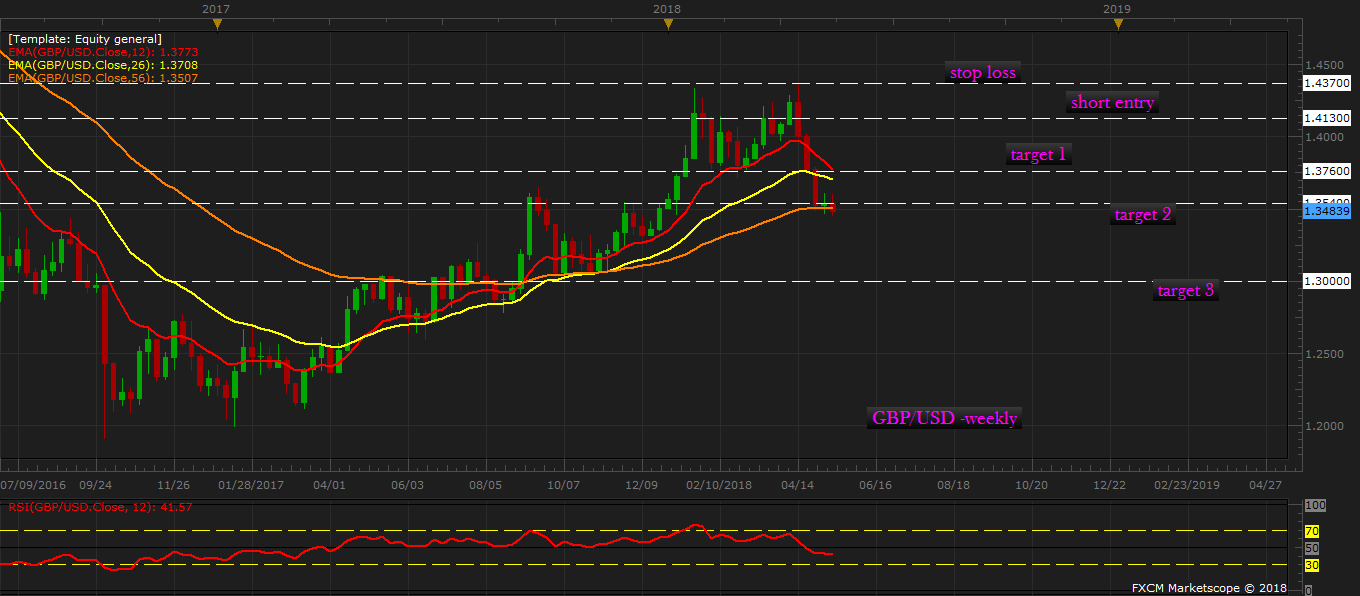1360x596 pixels.
Task: Click the 1.30000 price line label
Action: pos(1327,281)
